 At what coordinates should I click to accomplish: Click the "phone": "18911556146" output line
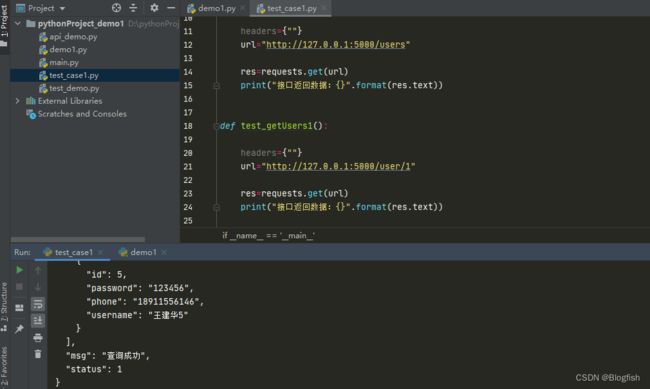pos(145,301)
